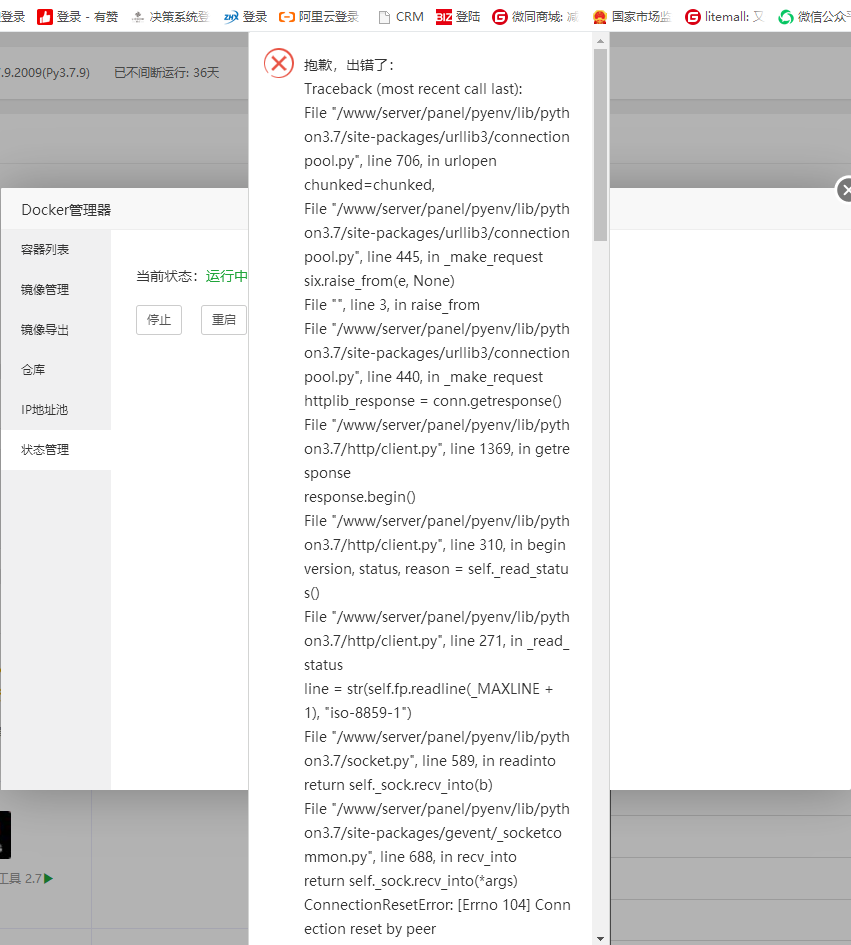Click the 微同商城 red G icon
This screenshot has height=945, width=851.
[500, 17]
